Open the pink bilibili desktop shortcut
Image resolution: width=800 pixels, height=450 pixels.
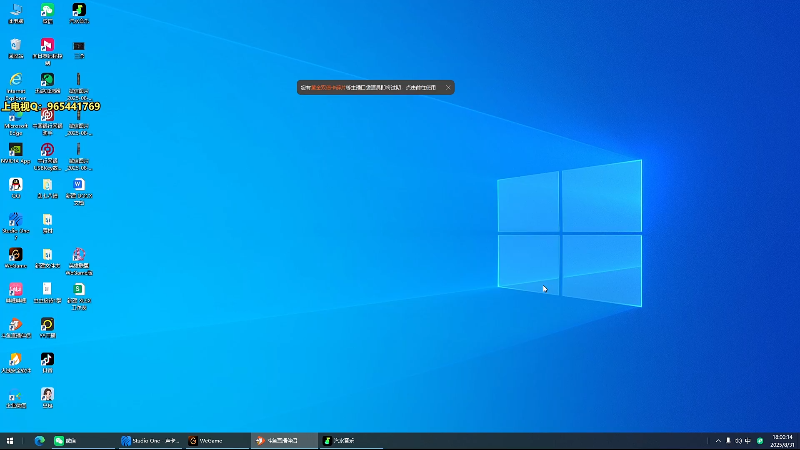coord(16,293)
